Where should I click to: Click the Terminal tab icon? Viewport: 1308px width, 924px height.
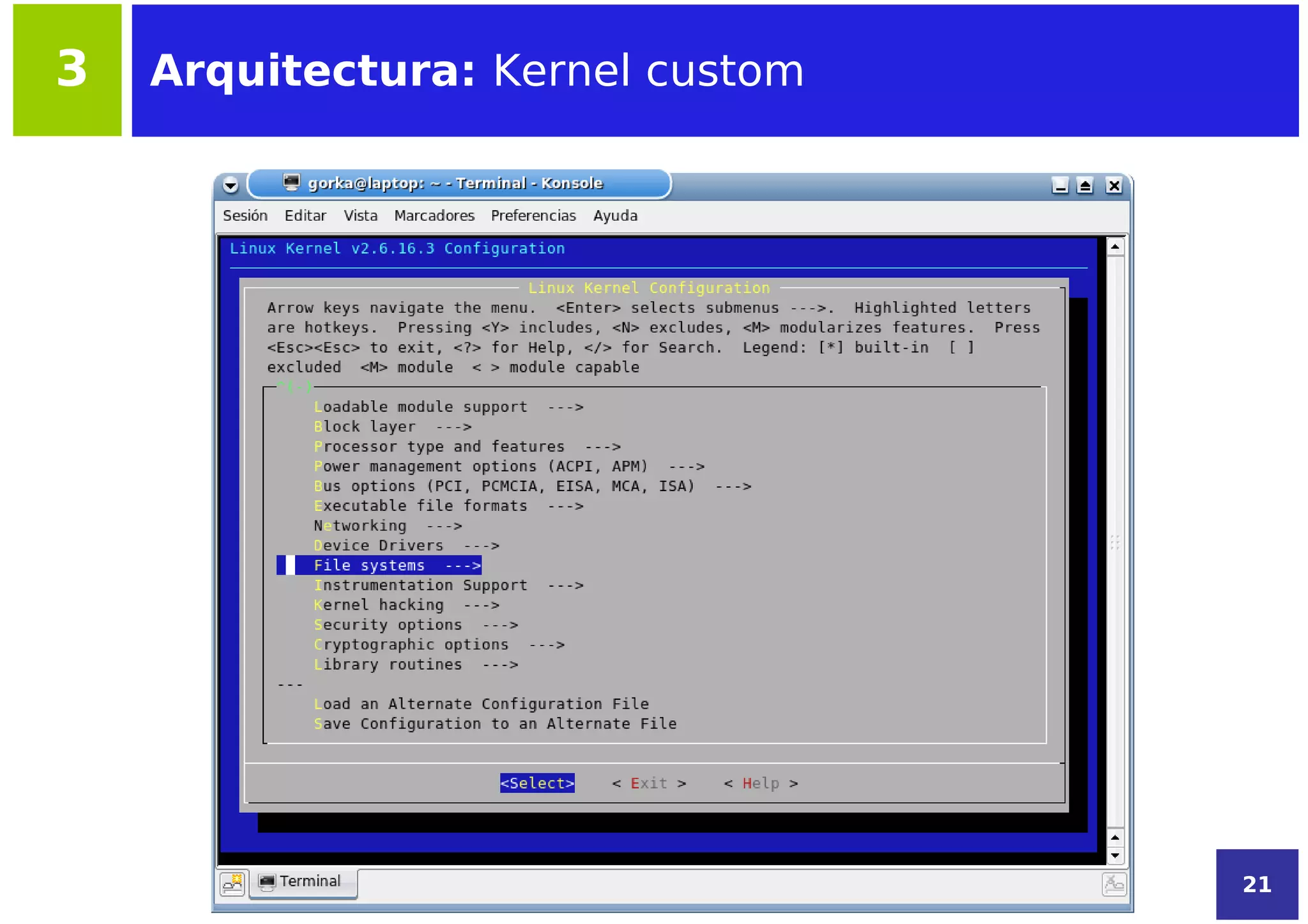pos(267,882)
